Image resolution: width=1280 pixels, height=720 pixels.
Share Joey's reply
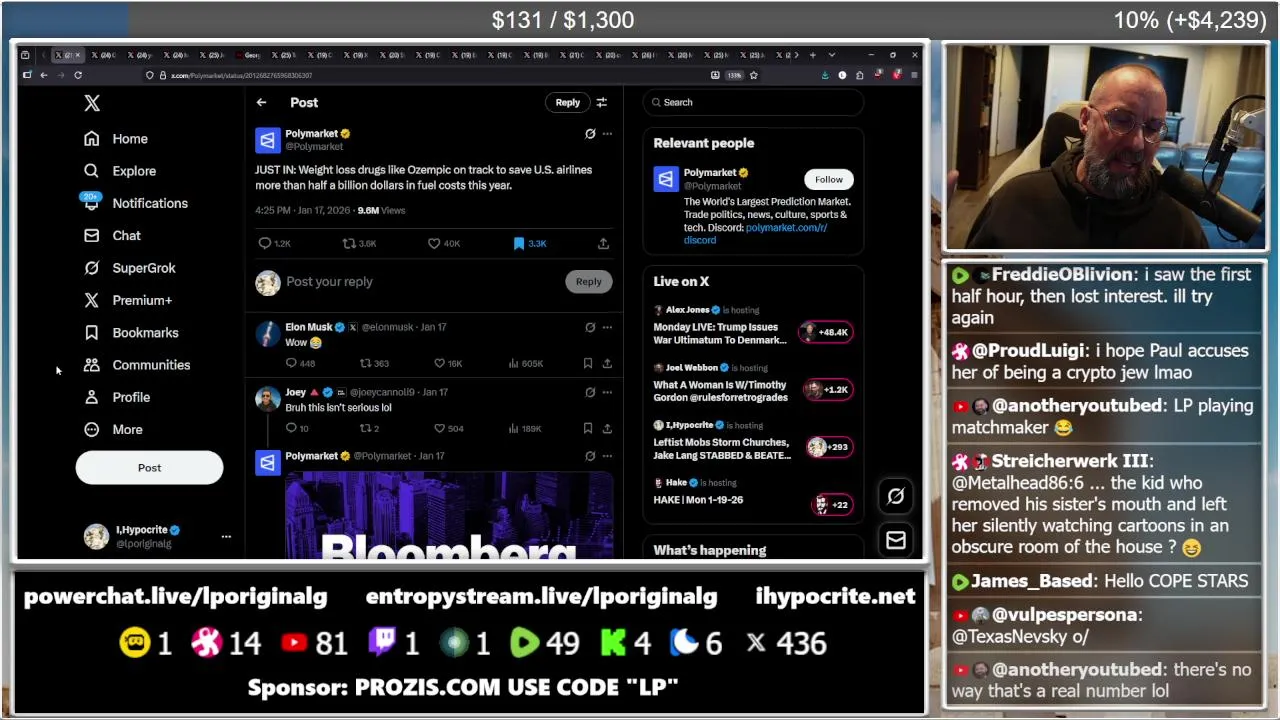(607, 429)
